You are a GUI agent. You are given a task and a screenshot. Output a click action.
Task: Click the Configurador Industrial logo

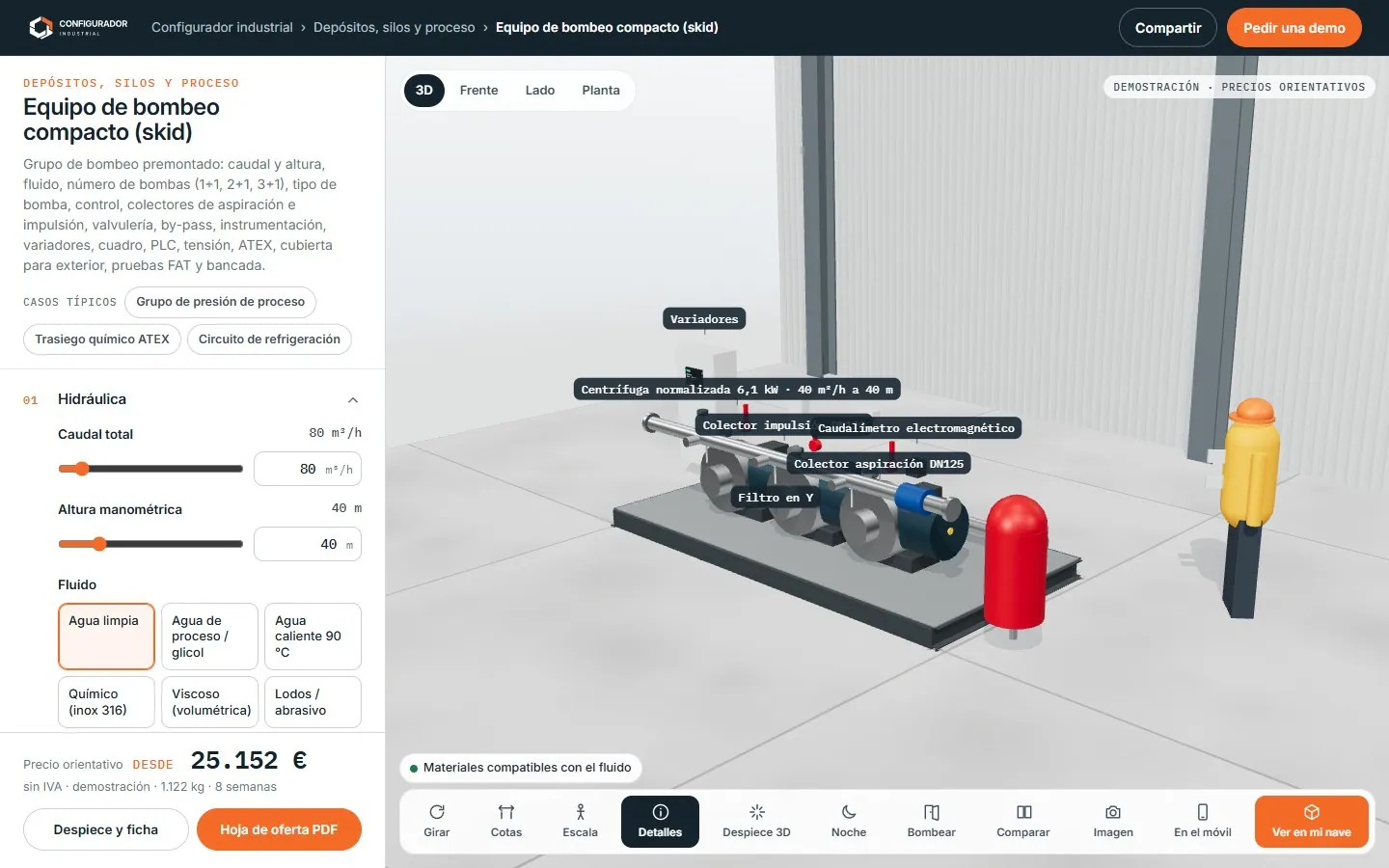coord(78,27)
